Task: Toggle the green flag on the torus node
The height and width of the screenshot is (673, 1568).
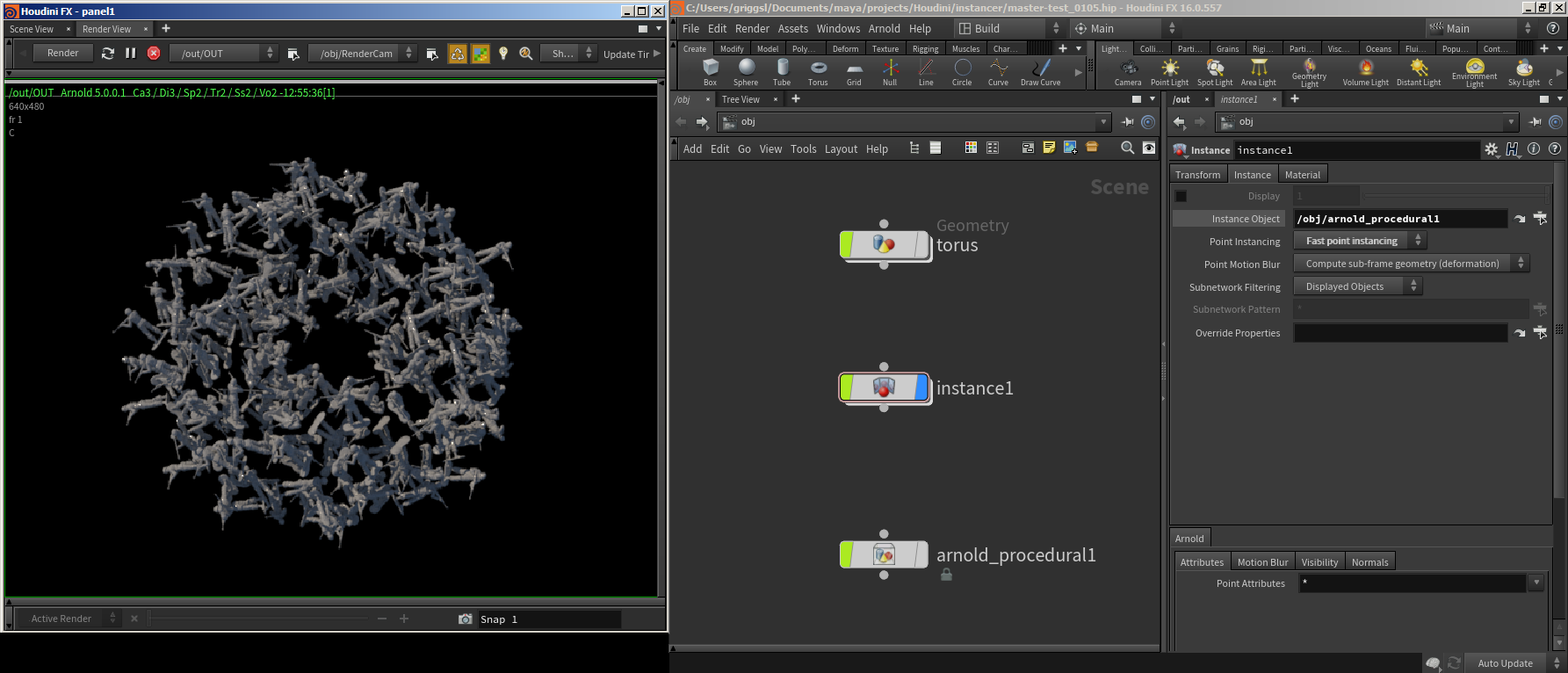Action: coord(847,245)
